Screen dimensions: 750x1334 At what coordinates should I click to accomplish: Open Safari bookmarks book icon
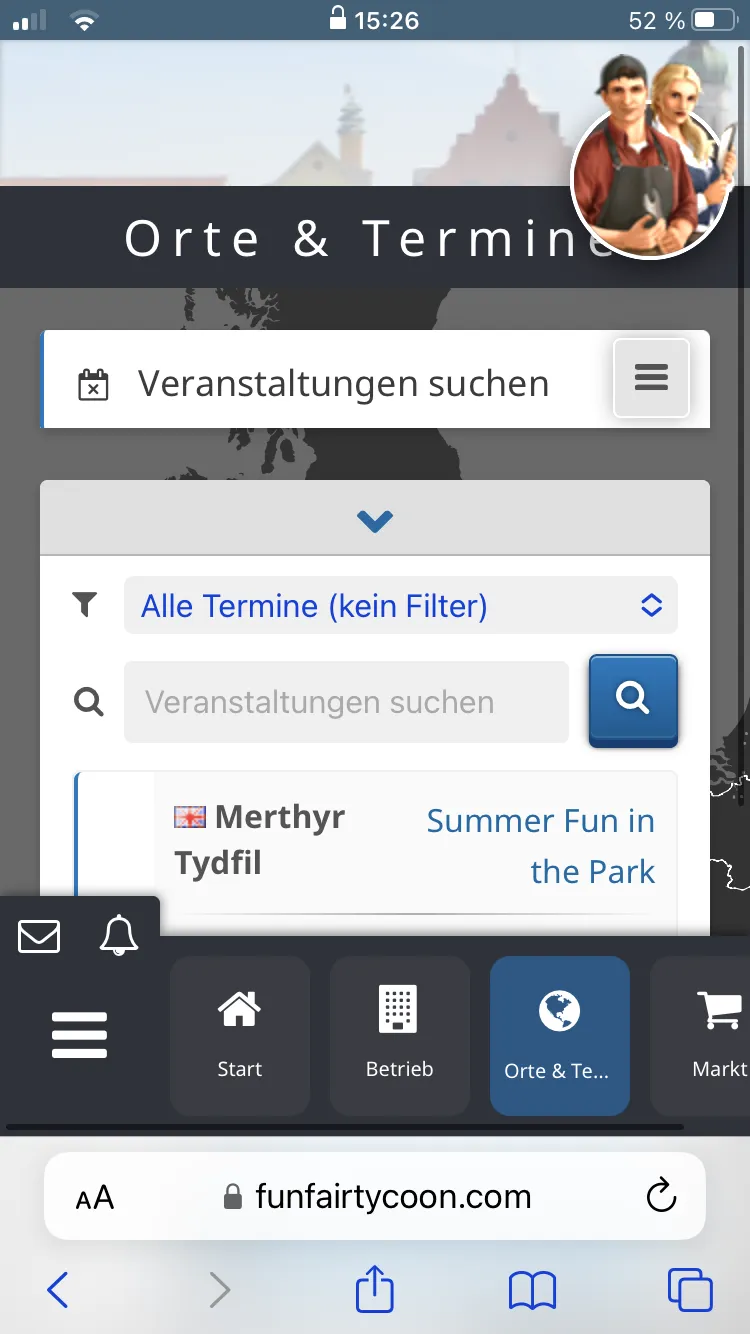(x=532, y=1290)
